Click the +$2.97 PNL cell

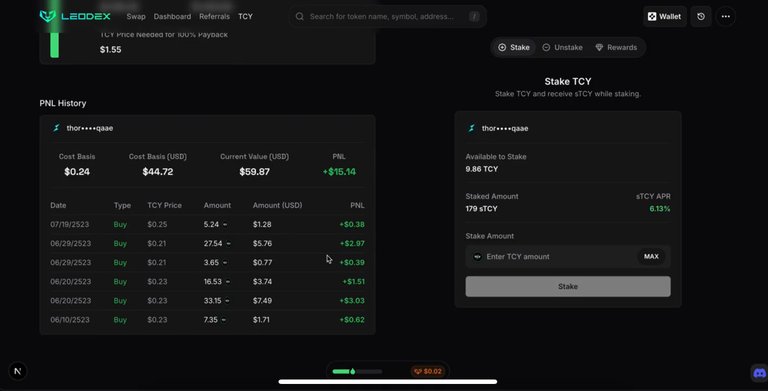352,244
